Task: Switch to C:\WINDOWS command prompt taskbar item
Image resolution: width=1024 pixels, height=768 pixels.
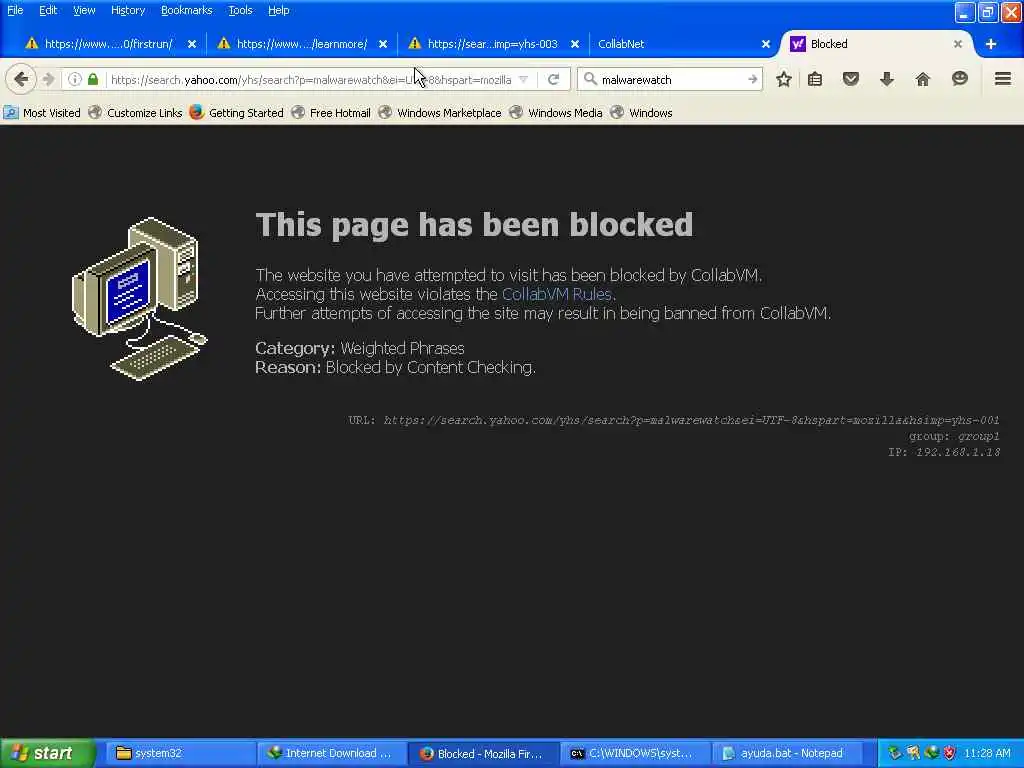Action: [x=635, y=753]
